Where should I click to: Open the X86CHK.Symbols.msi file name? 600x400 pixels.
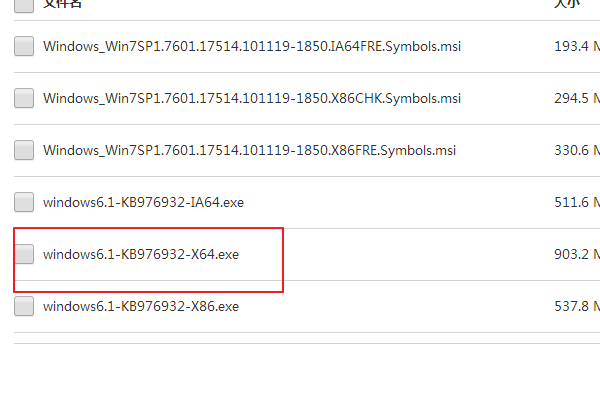point(252,98)
